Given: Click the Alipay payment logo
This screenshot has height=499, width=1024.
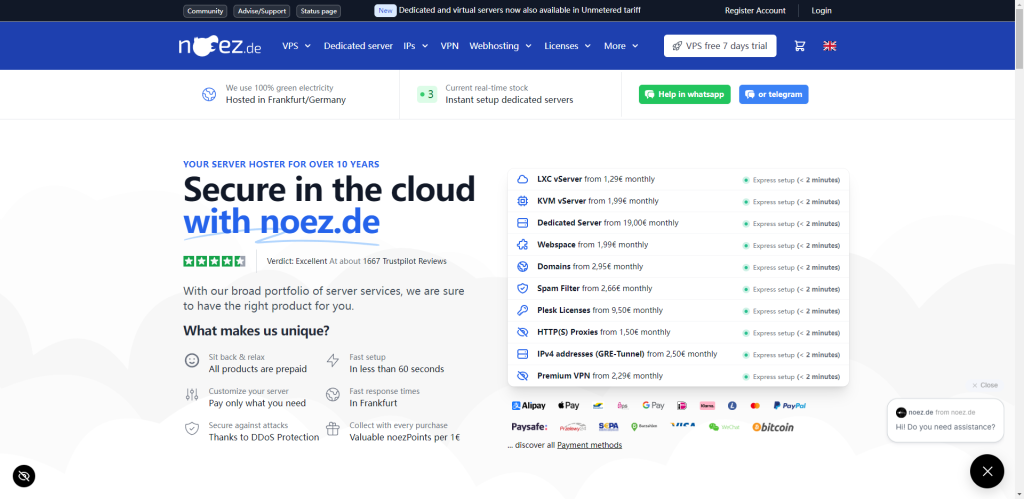Looking at the screenshot, I should coord(528,406).
